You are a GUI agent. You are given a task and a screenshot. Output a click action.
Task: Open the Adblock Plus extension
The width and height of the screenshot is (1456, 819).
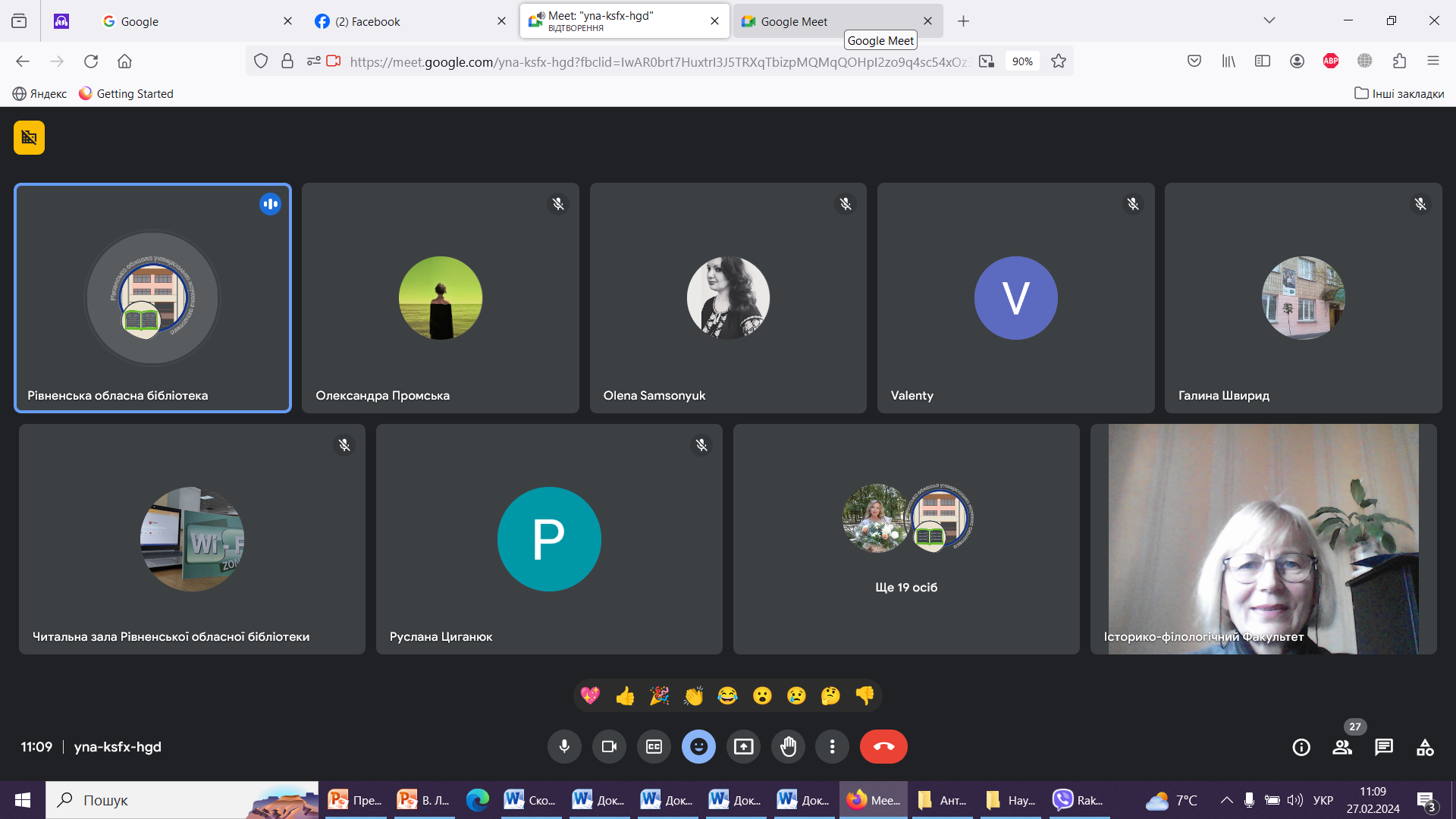(1331, 61)
